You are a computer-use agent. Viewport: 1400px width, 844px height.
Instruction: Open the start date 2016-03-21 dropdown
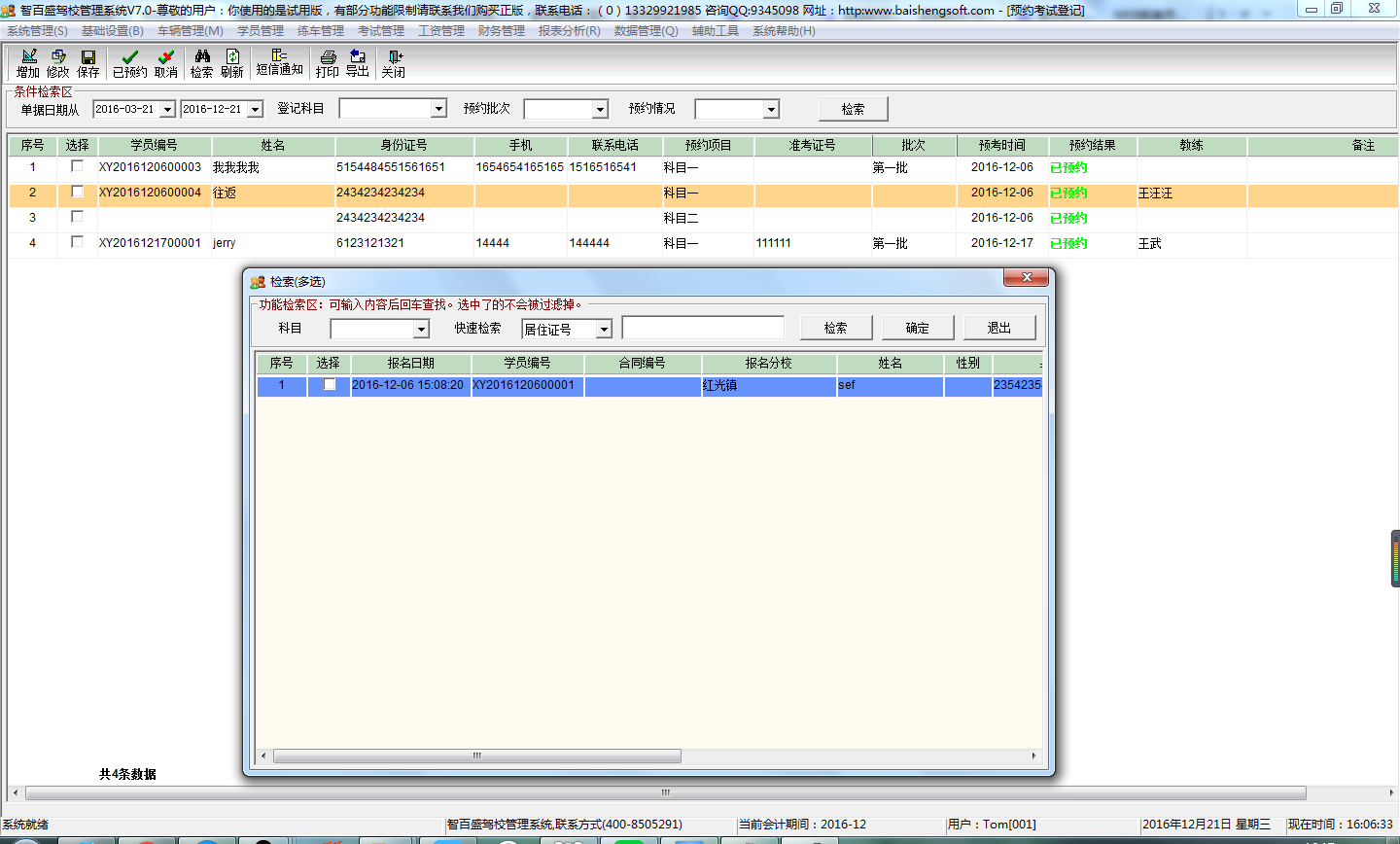[x=167, y=110]
